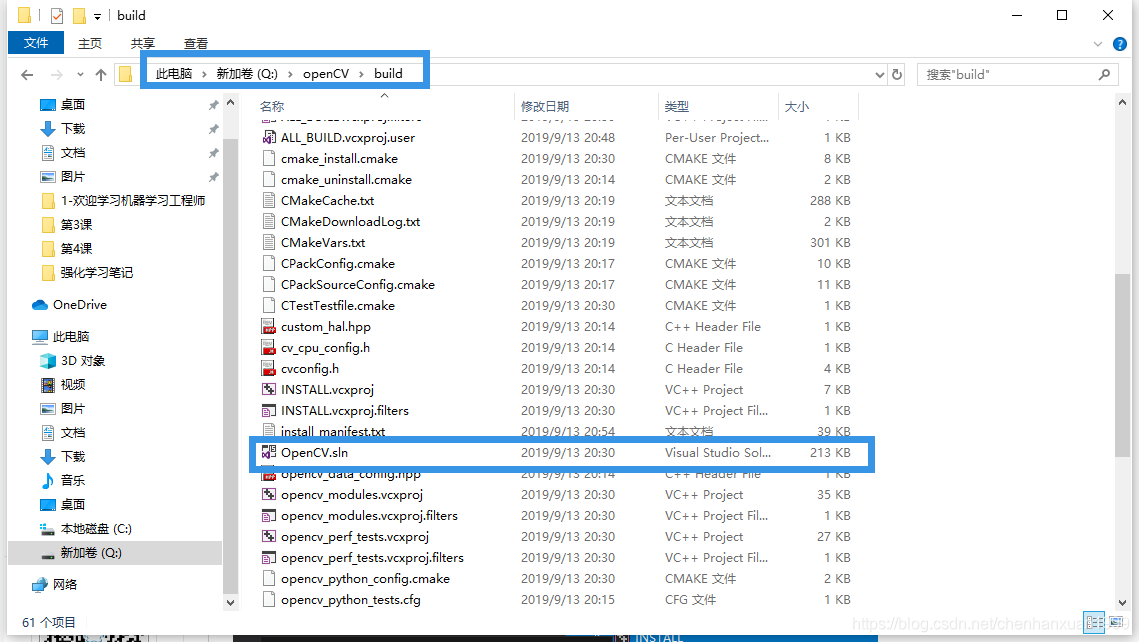Select opencv_modules.vcxproj file icon
The image size is (1139, 642).
[269, 495]
